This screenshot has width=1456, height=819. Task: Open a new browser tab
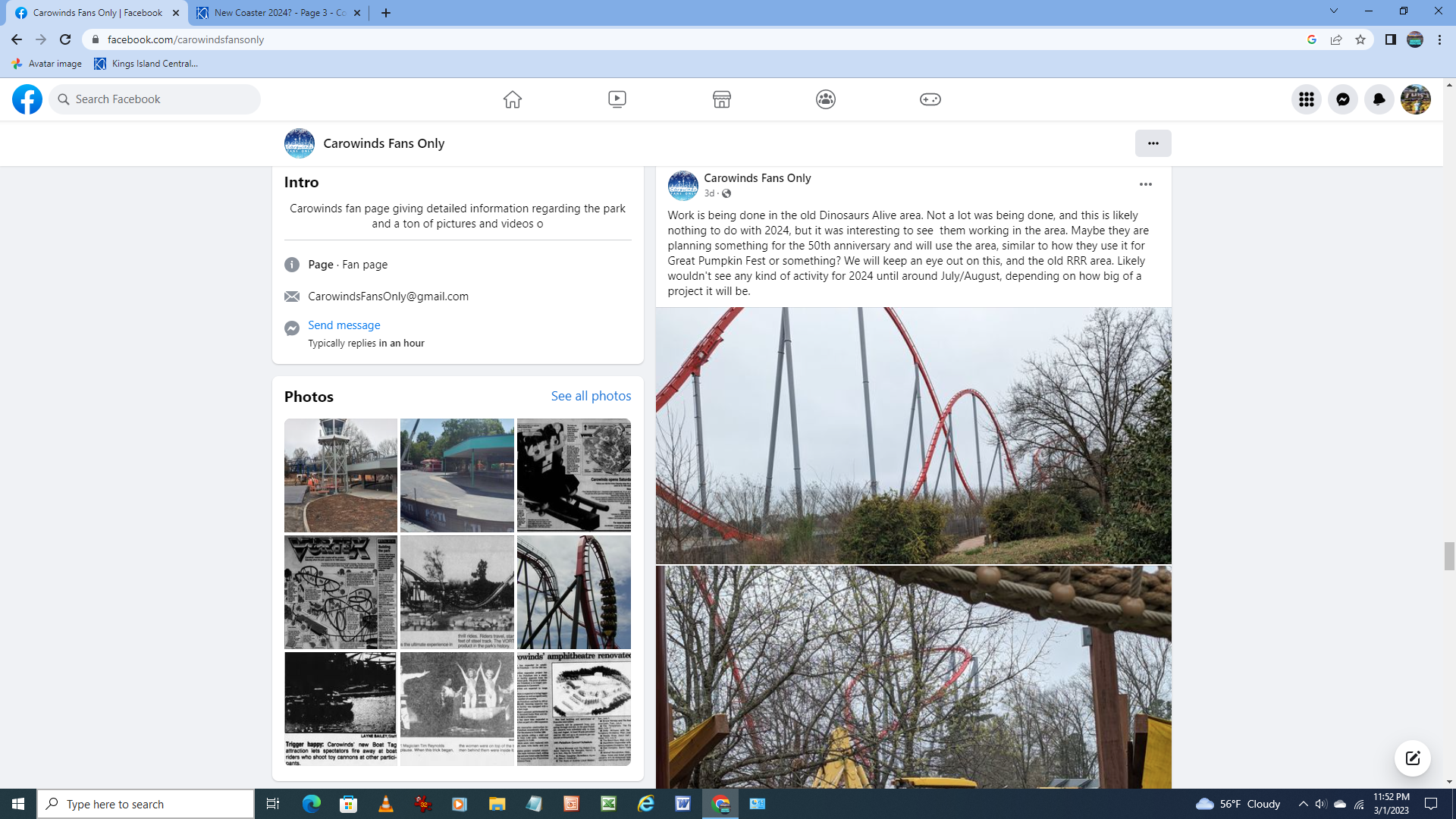[386, 13]
